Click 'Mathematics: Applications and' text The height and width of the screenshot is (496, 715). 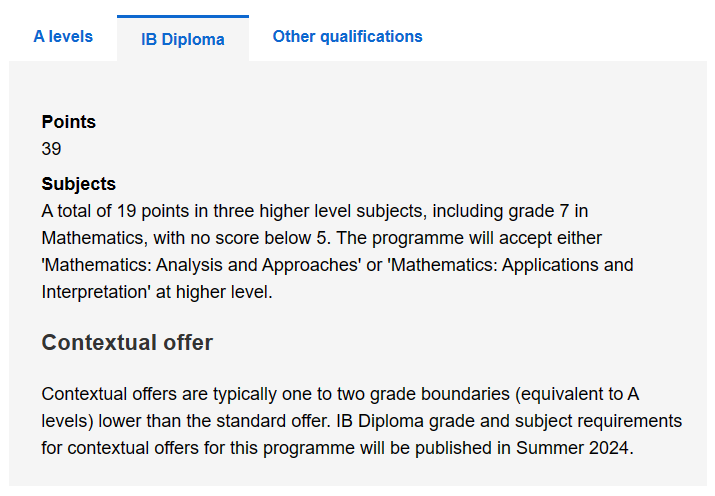pyautogui.click(x=511, y=265)
